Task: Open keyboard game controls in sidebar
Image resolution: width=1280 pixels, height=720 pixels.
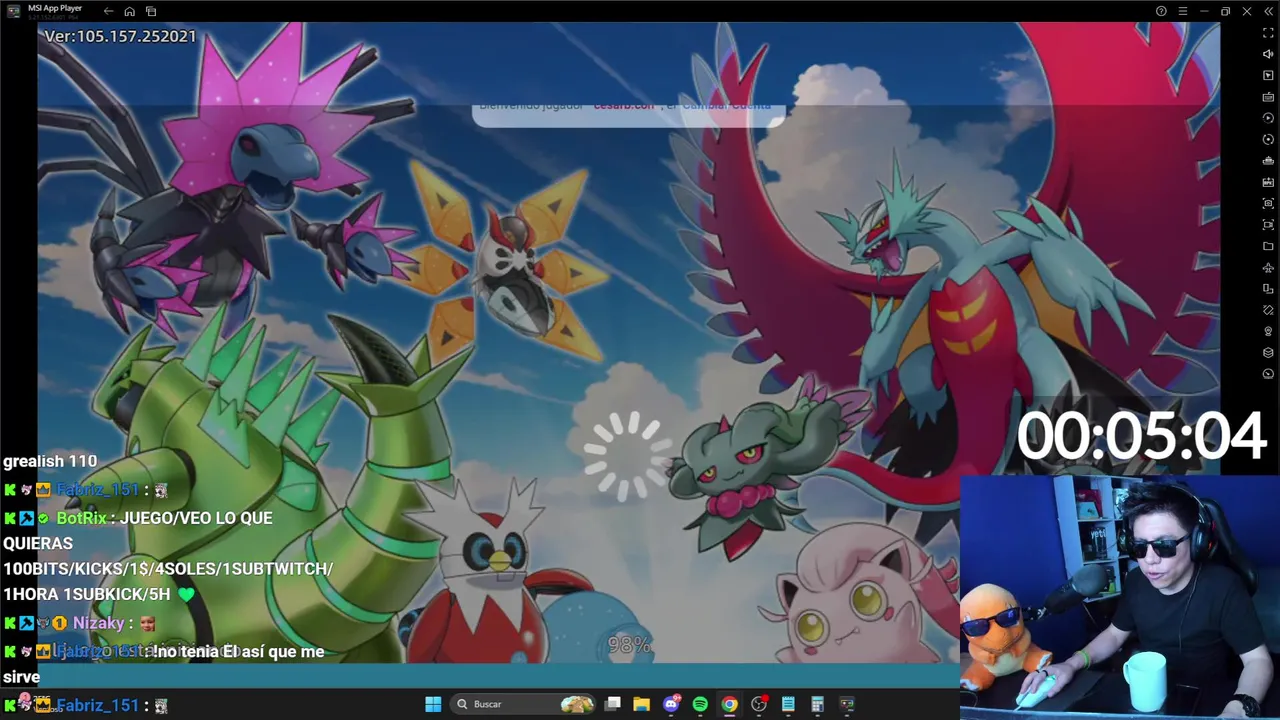Action: [x=1268, y=97]
